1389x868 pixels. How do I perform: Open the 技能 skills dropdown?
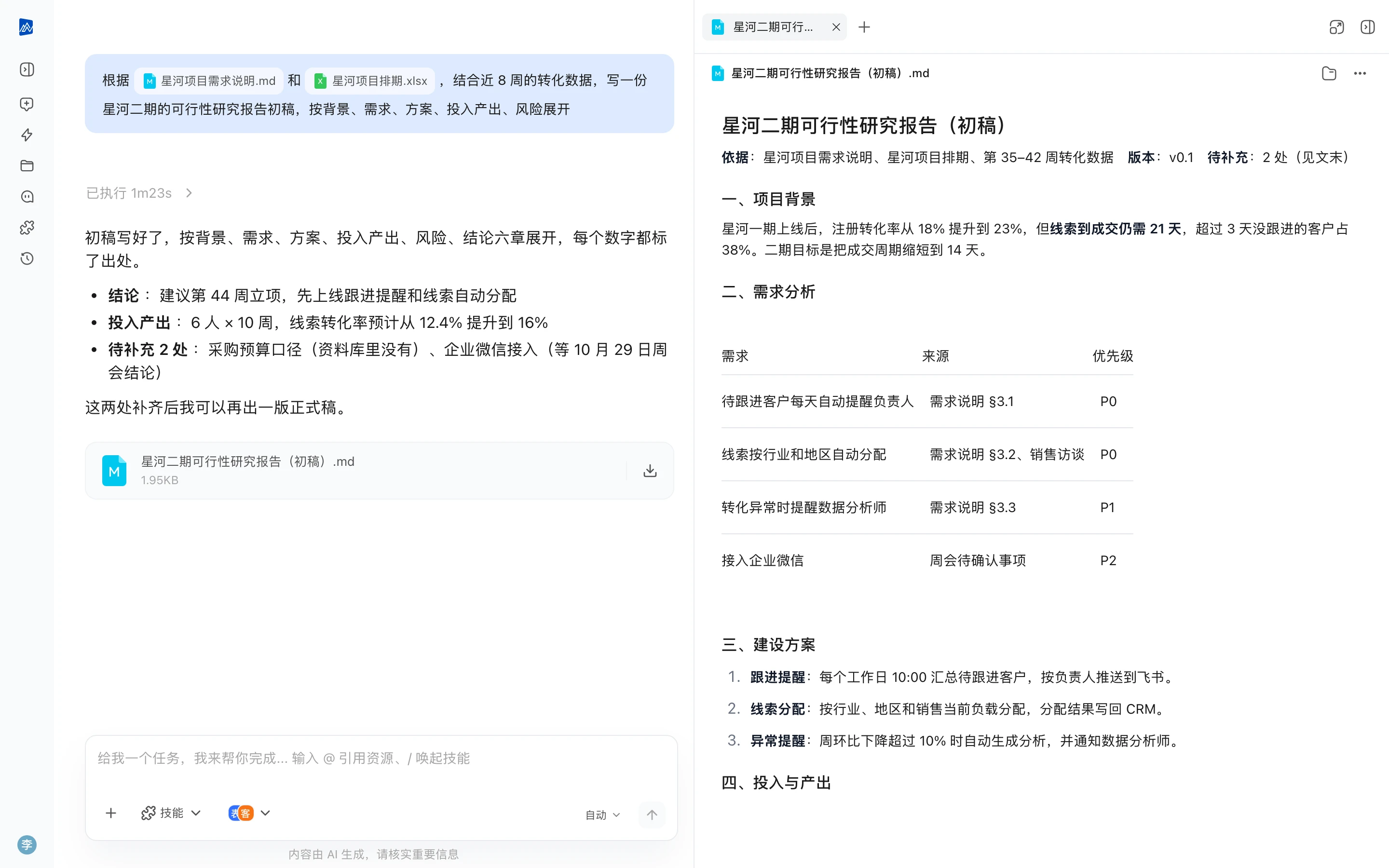point(171,813)
